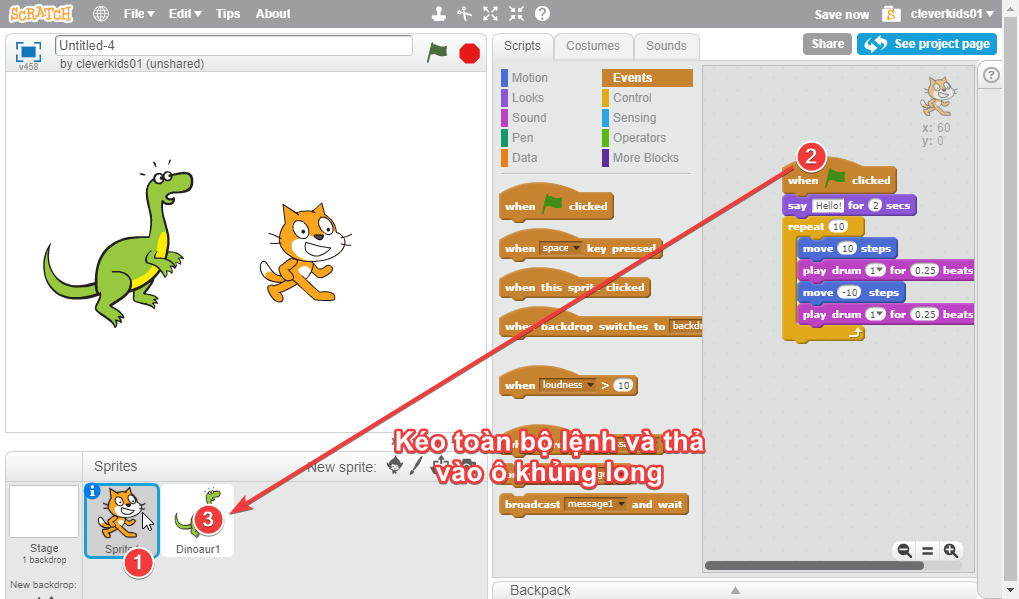The height and width of the screenshot is (599, 1019).
Task: Click palette block when this sprite clicked
Action: point(574,287)
